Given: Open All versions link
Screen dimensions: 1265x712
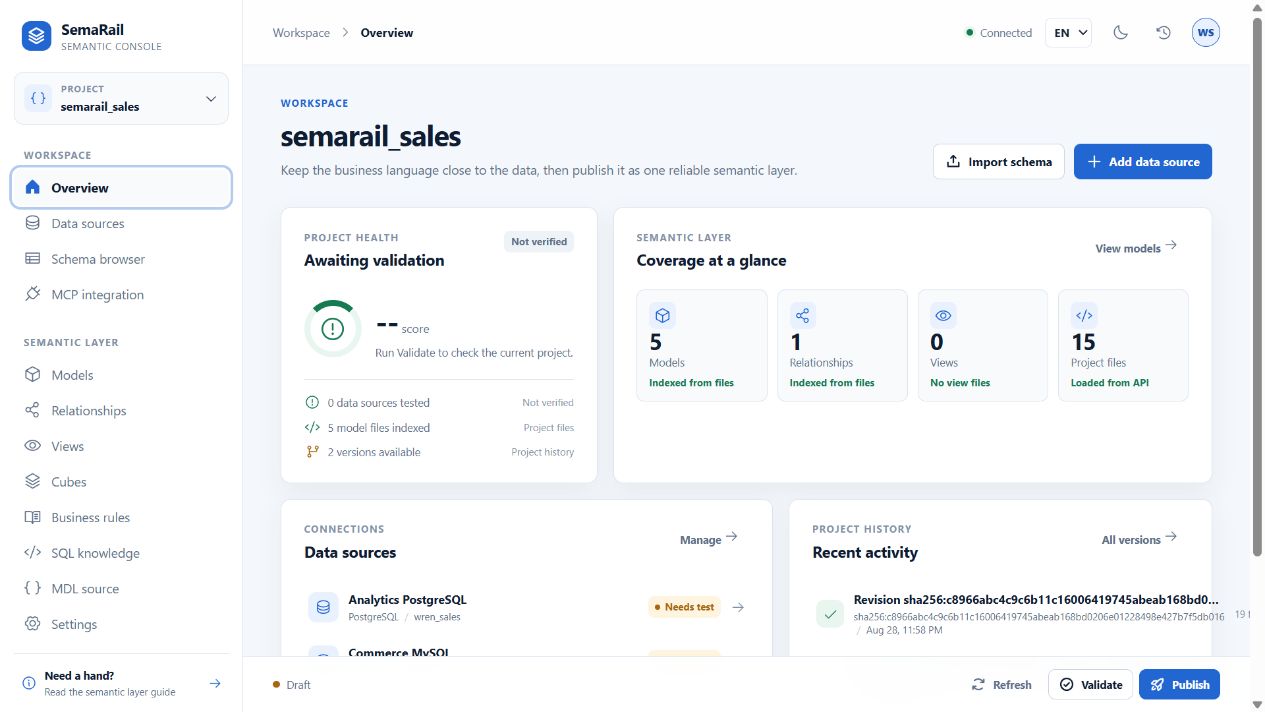Looking at the screenshot, I should (x=1140, y=539).
